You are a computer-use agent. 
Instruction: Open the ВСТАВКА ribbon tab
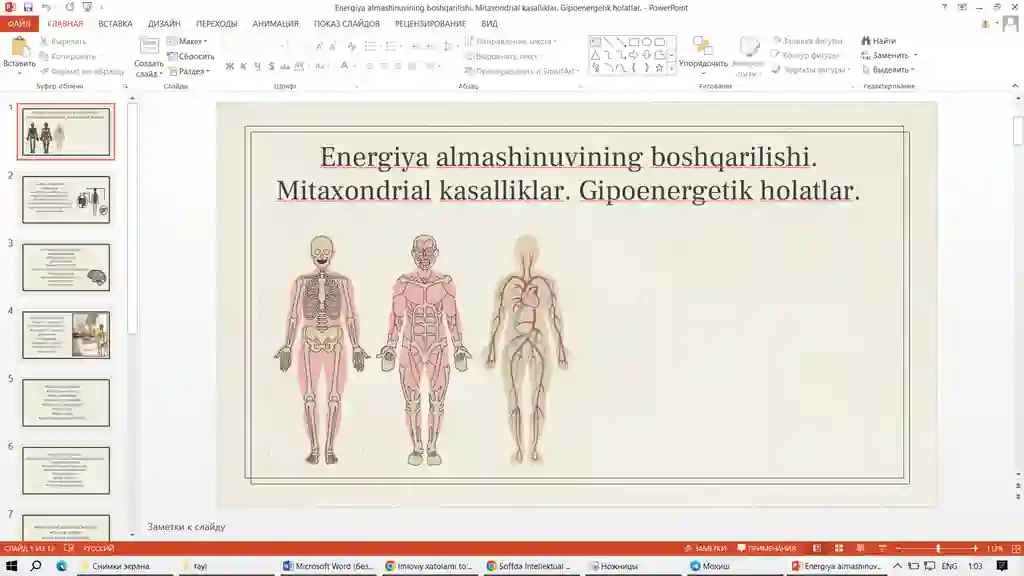pos(115,23)
